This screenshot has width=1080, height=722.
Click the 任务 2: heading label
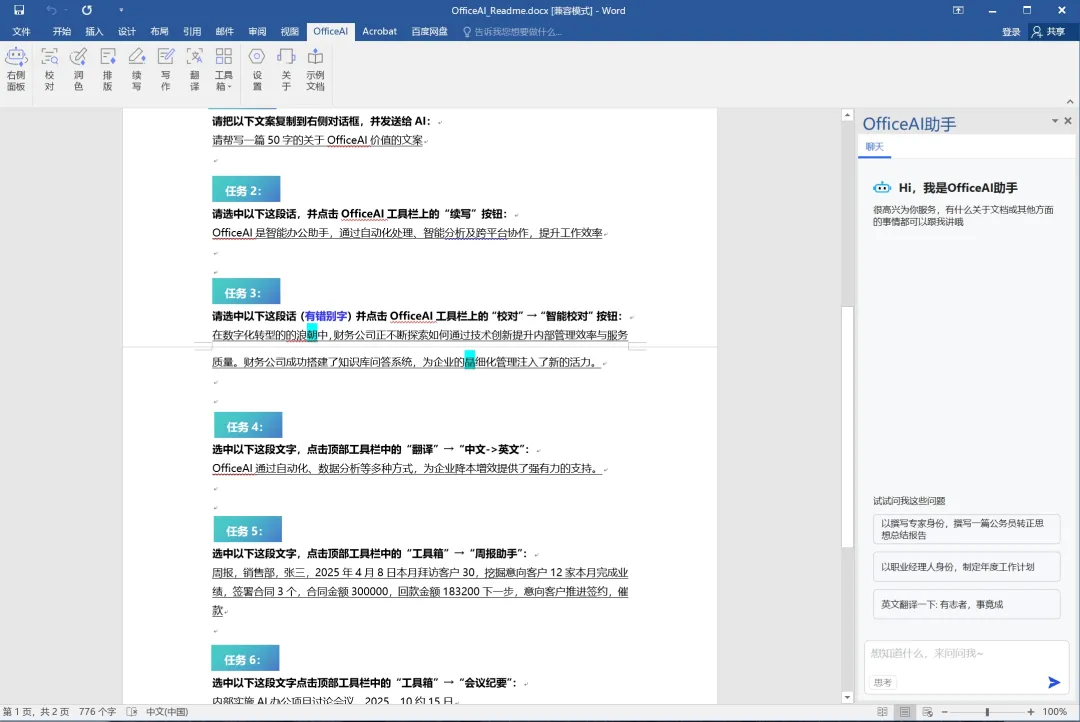coord(246,189)
